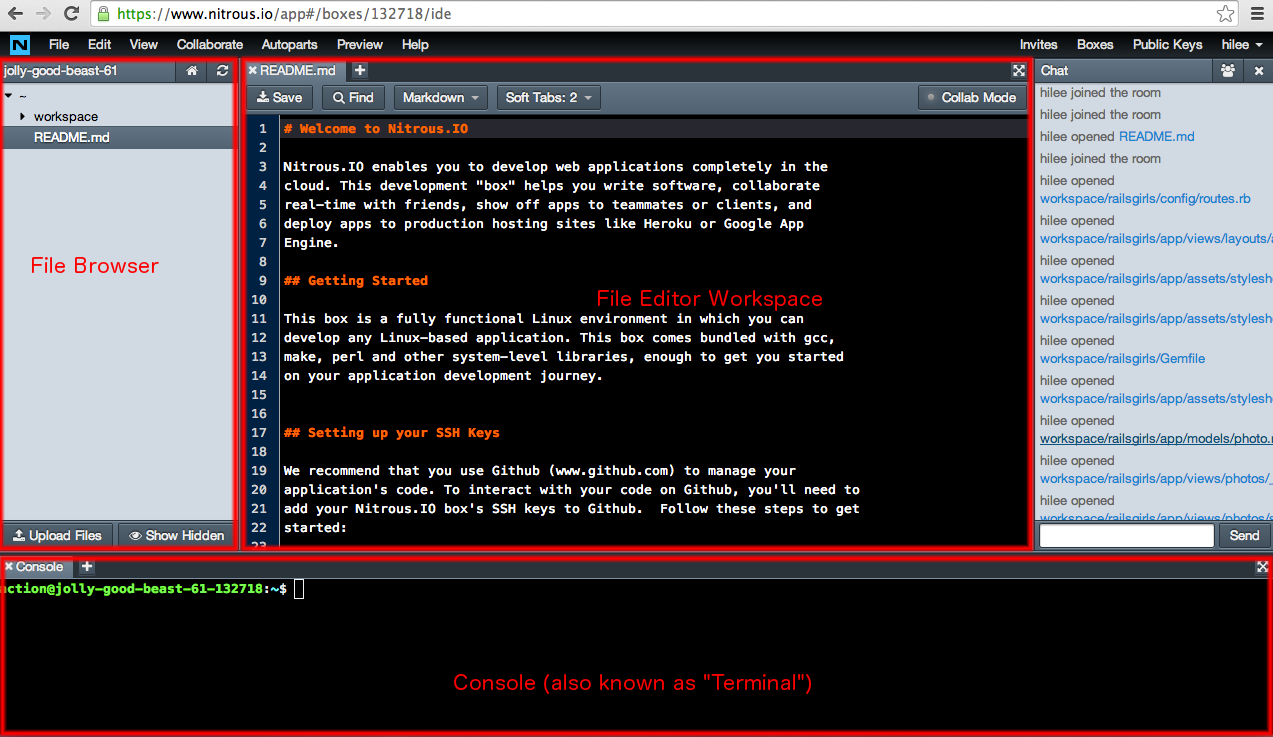The height and width of the screenshot is (737, 1273).
Task: Select the README.md editor tab
Action: pos(297,71)
